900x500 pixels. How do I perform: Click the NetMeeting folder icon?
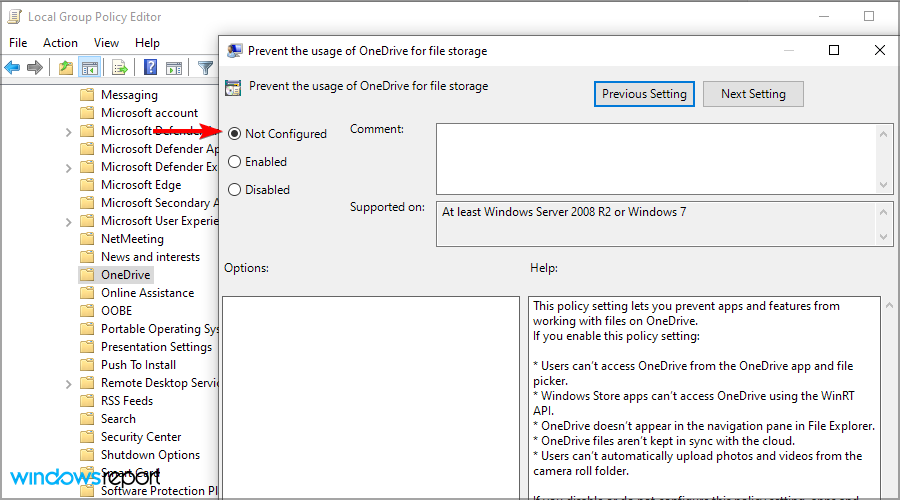click(x=87, y=239)
